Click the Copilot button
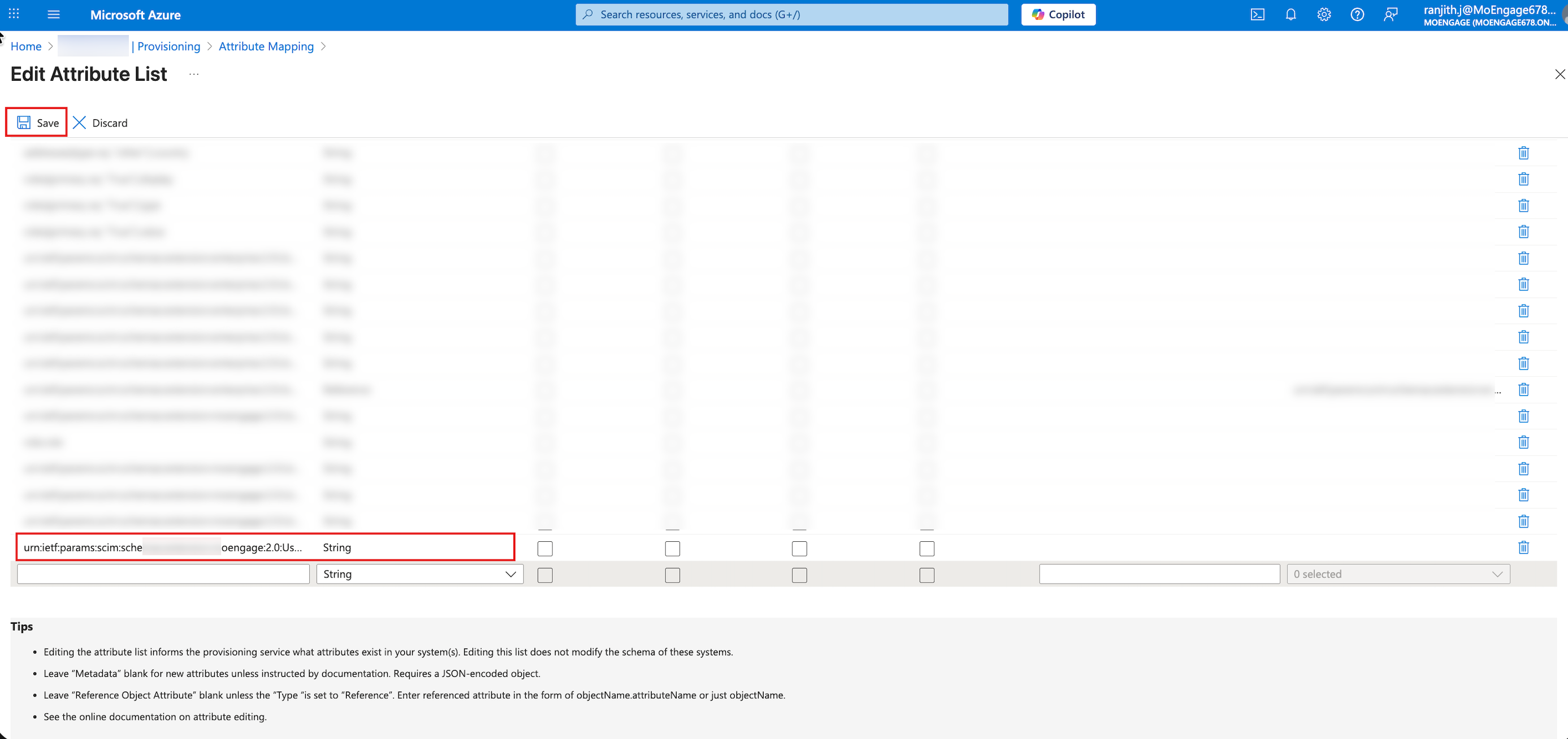 point(1058,15)
